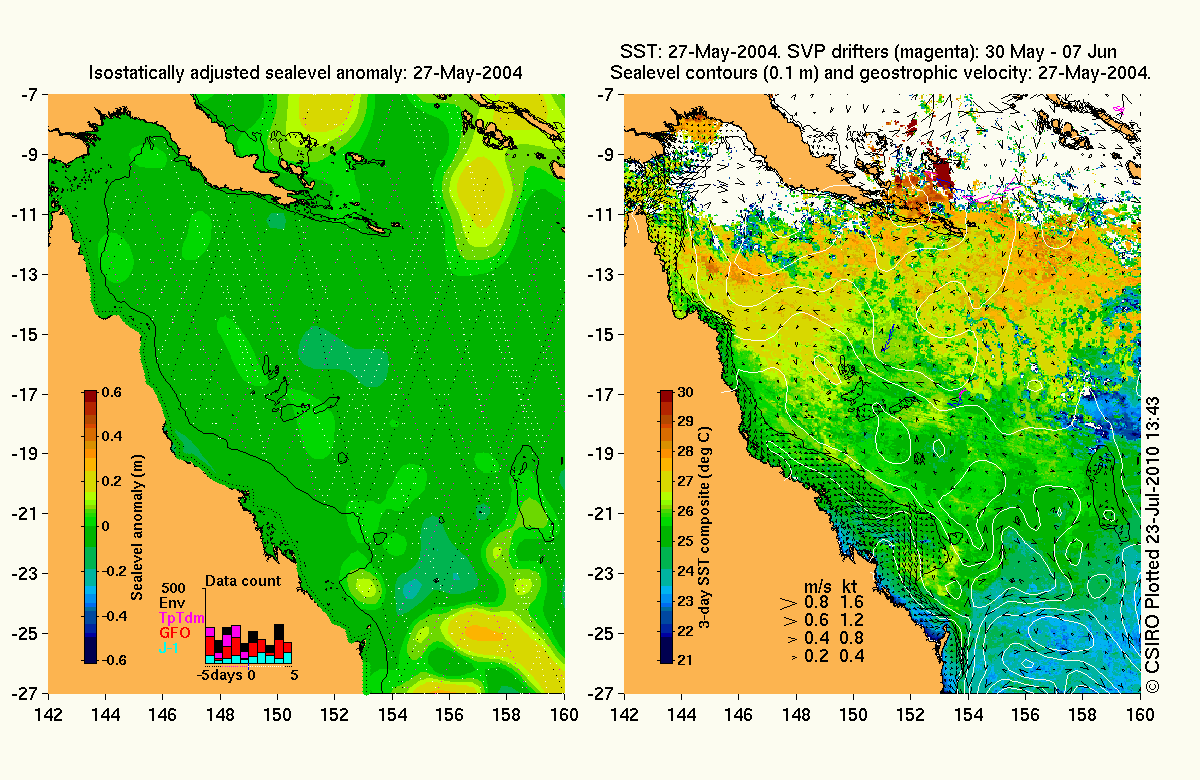Click '28' tick on SST colorbar
1200x780 pixels.
tap(686, 452)
